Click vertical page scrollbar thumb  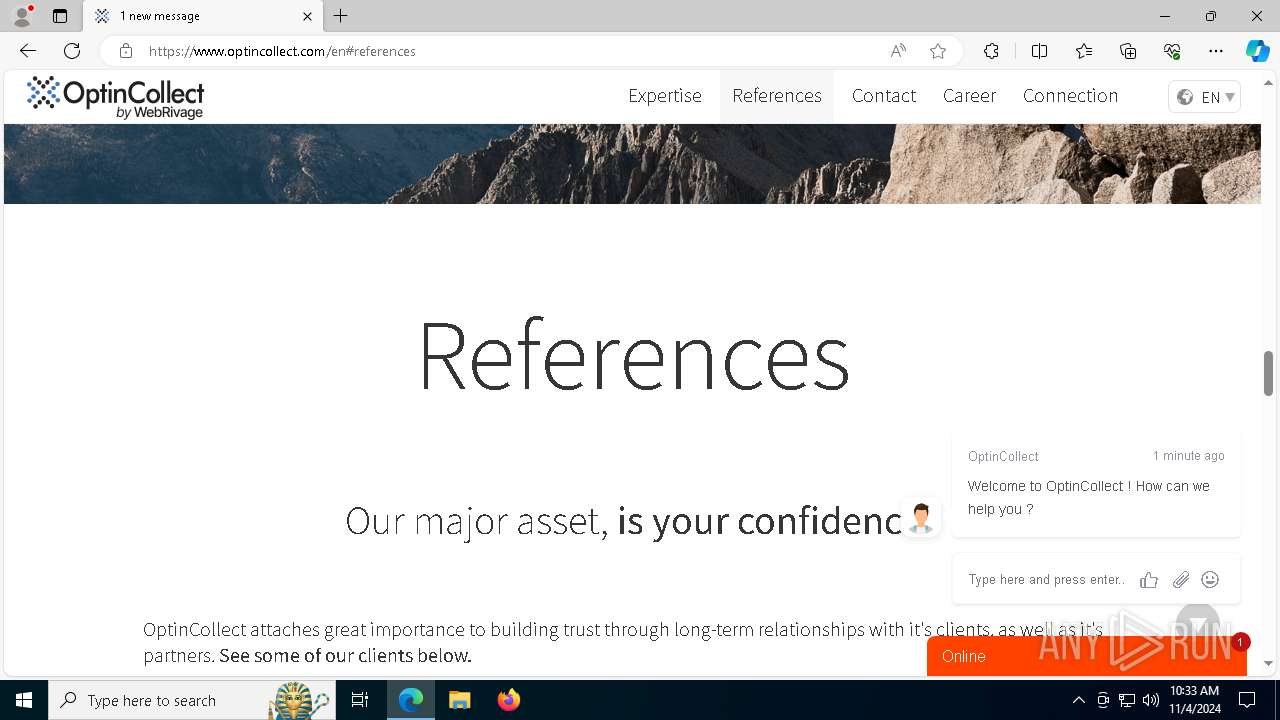[1269, 372]
